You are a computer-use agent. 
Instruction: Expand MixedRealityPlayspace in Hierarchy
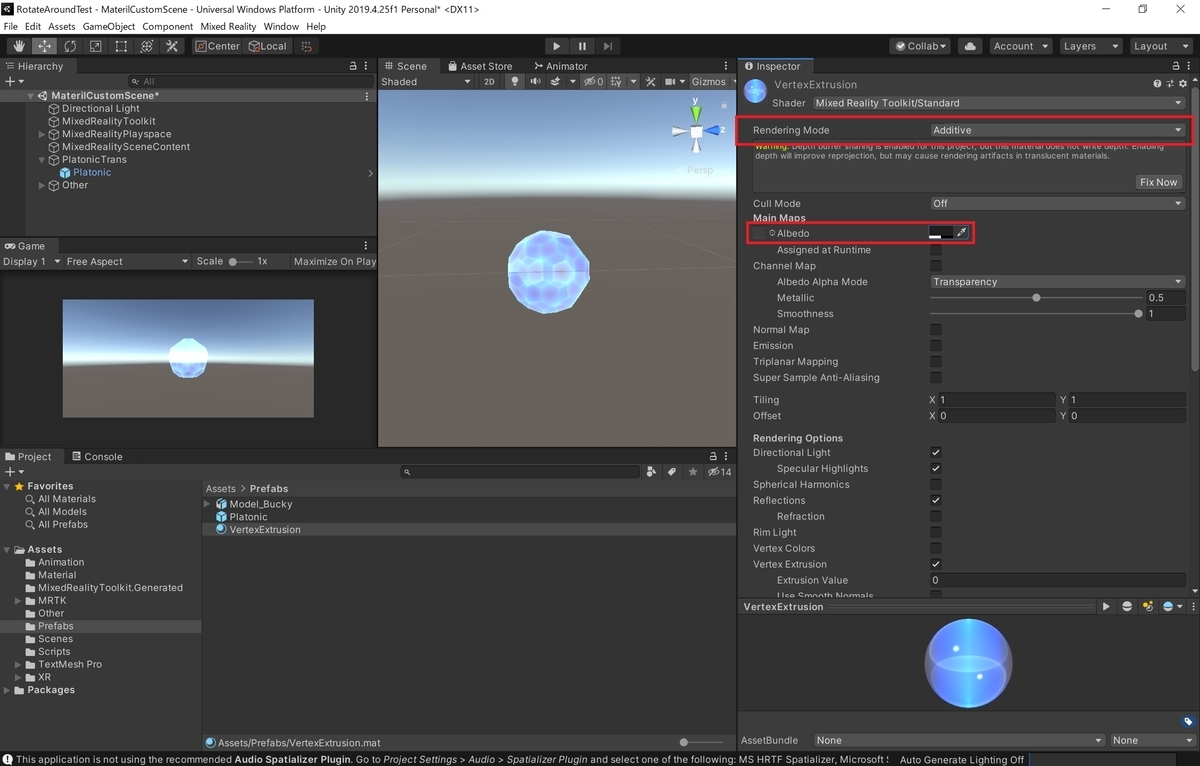tap(42, 134)
